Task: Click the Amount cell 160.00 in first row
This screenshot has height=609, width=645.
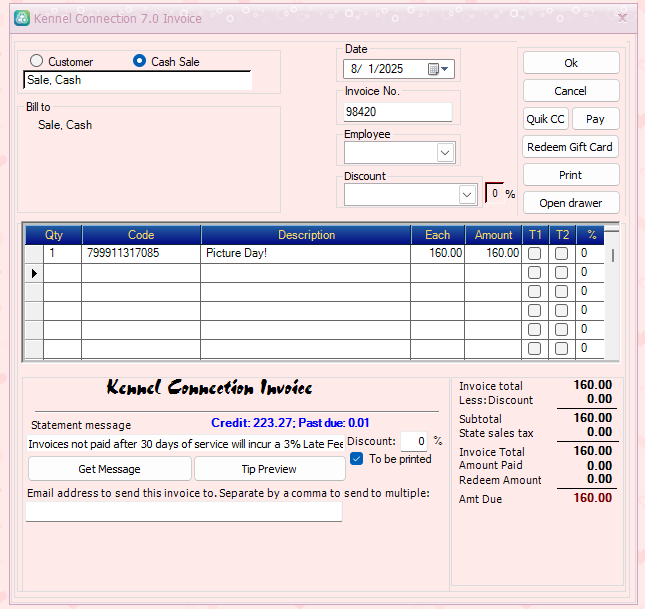Action: 493,253
